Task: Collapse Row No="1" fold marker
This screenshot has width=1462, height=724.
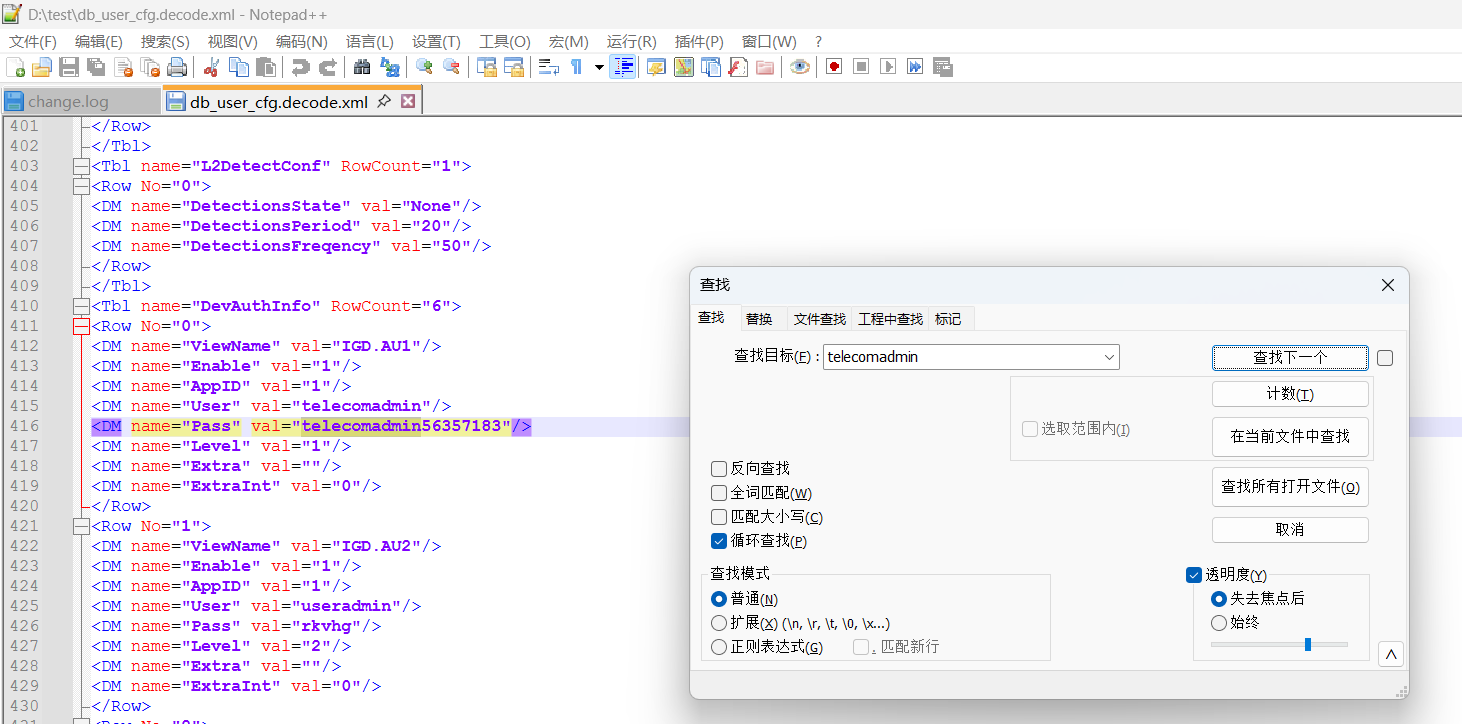Action: click(x=81, y=526)
